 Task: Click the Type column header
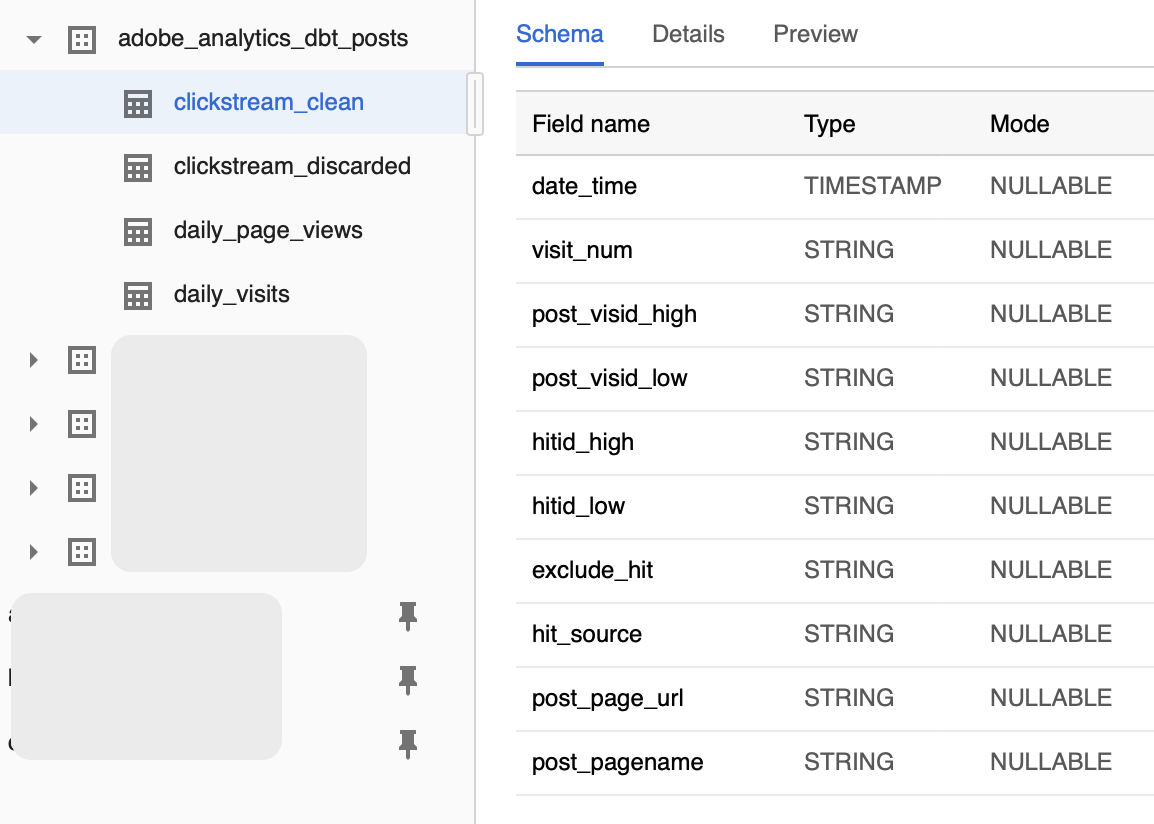[829, 124]
